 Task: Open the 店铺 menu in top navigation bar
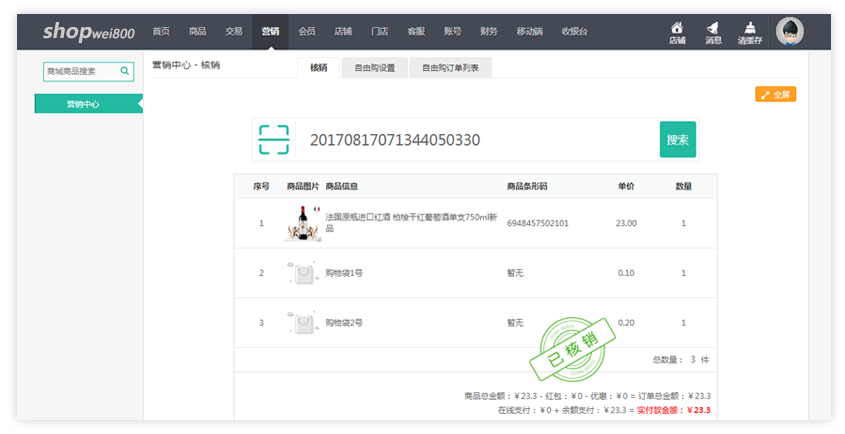(x=343, y=31)
